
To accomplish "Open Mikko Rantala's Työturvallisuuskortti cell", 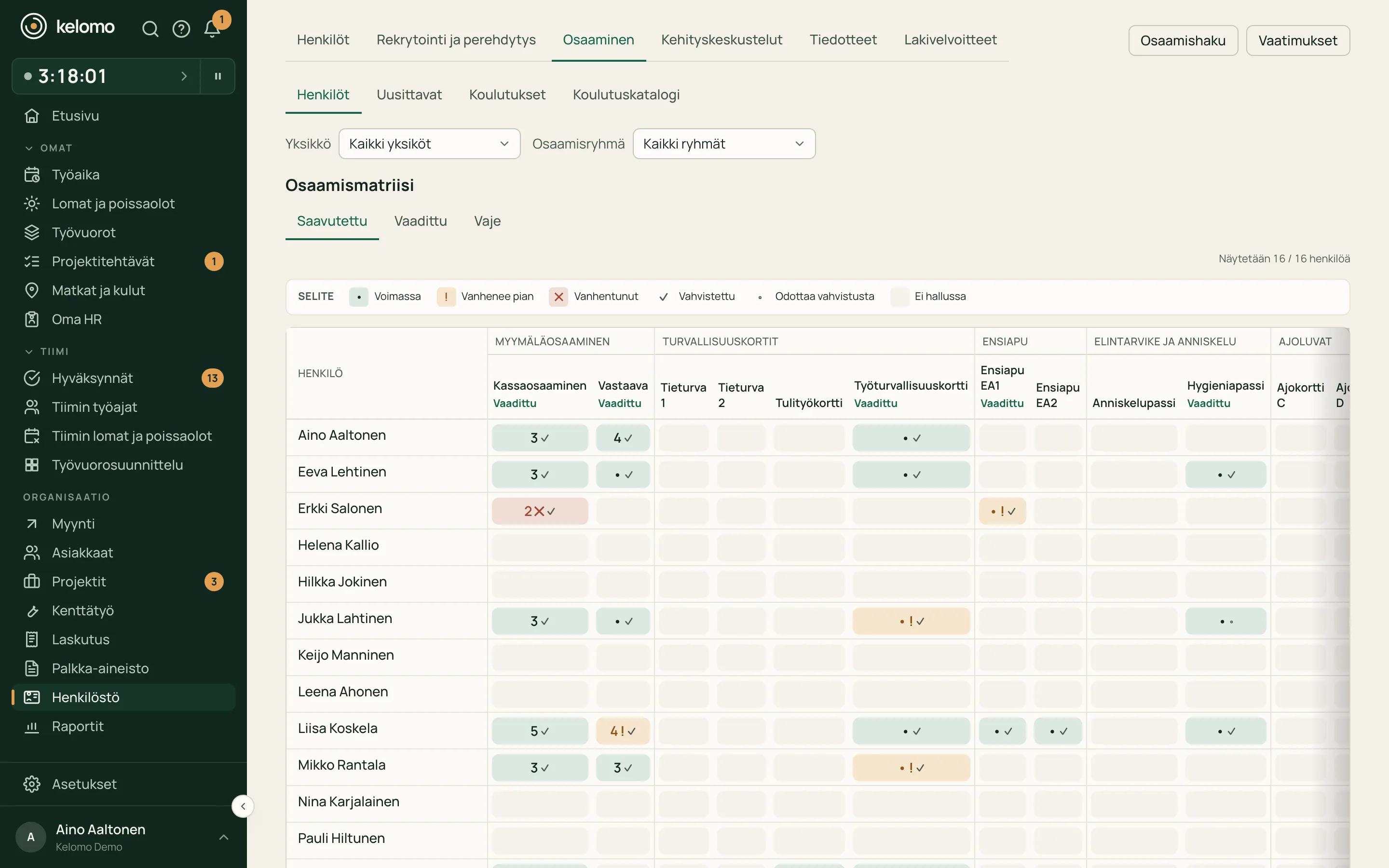I will [911, 768].
